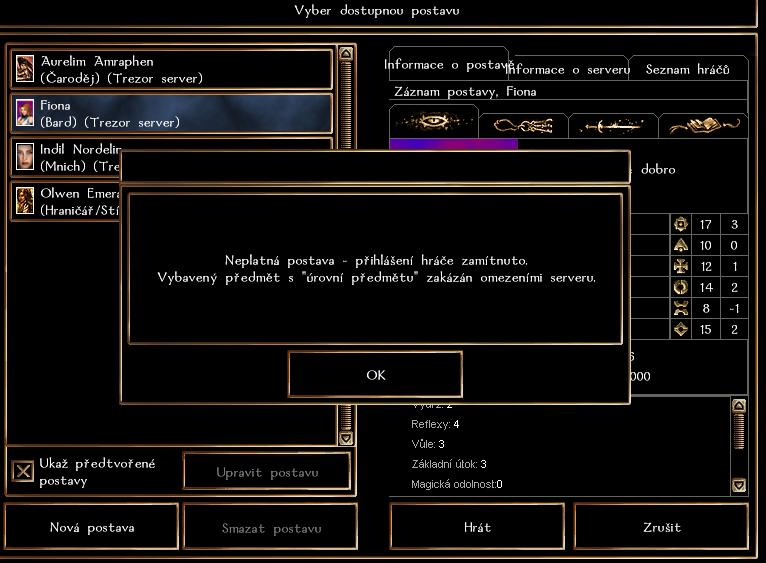
Task: Click the "Zrušit" cancel button
Action: [x=662, y=527]
